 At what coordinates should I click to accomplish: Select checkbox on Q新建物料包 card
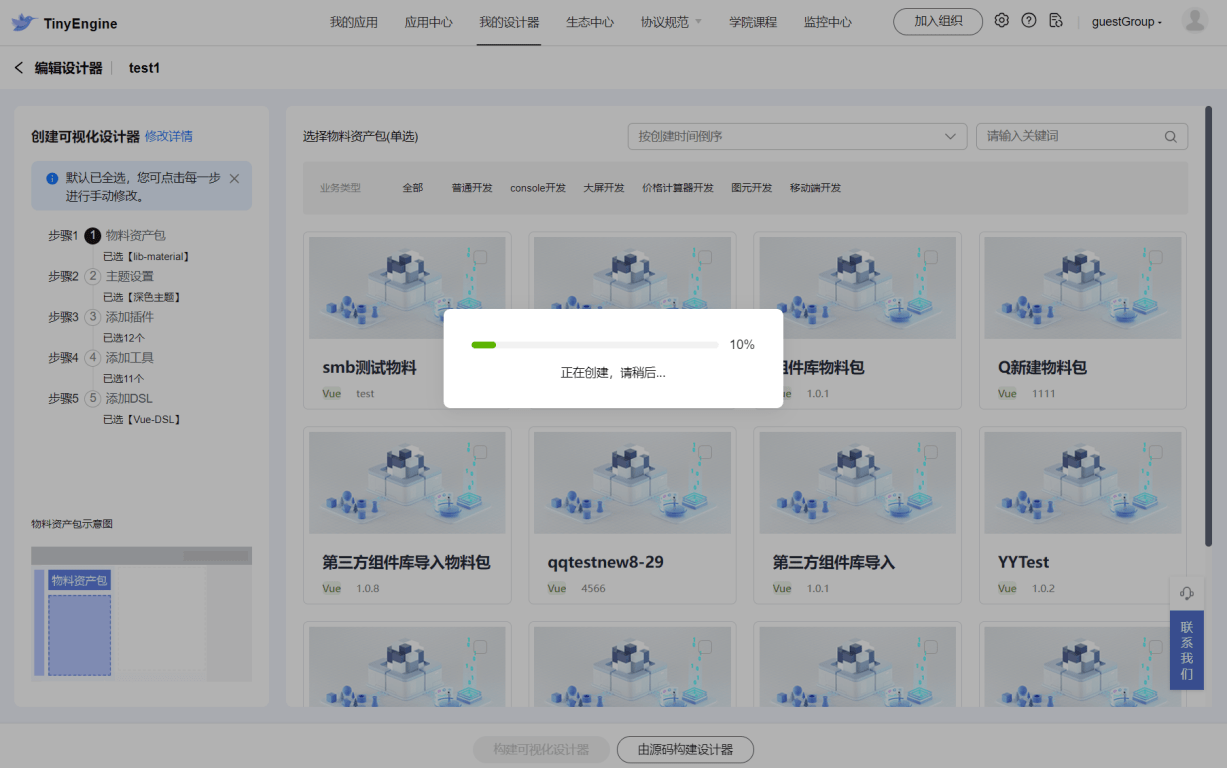click(1156, 257)
